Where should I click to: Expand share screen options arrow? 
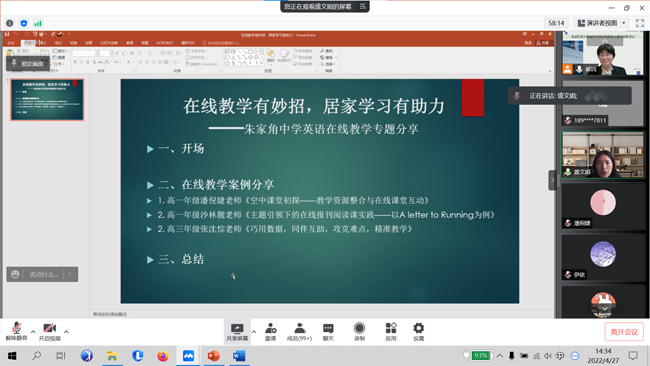[254, 332]
